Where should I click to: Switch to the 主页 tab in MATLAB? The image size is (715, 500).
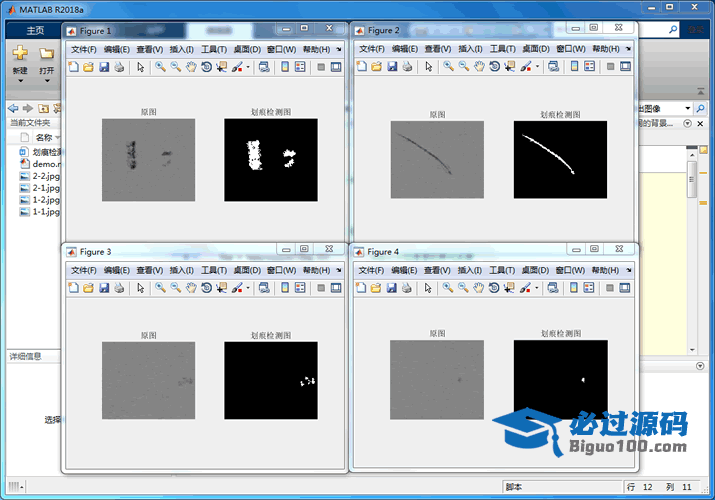pyautogui.click(x=35, y=31)
